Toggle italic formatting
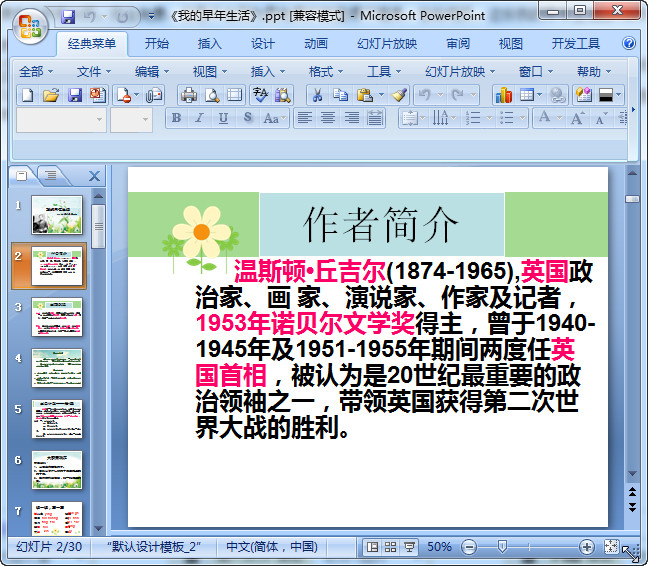Image resolution: width=648 pixels, height=566 pixels. (x=199, y=118)
